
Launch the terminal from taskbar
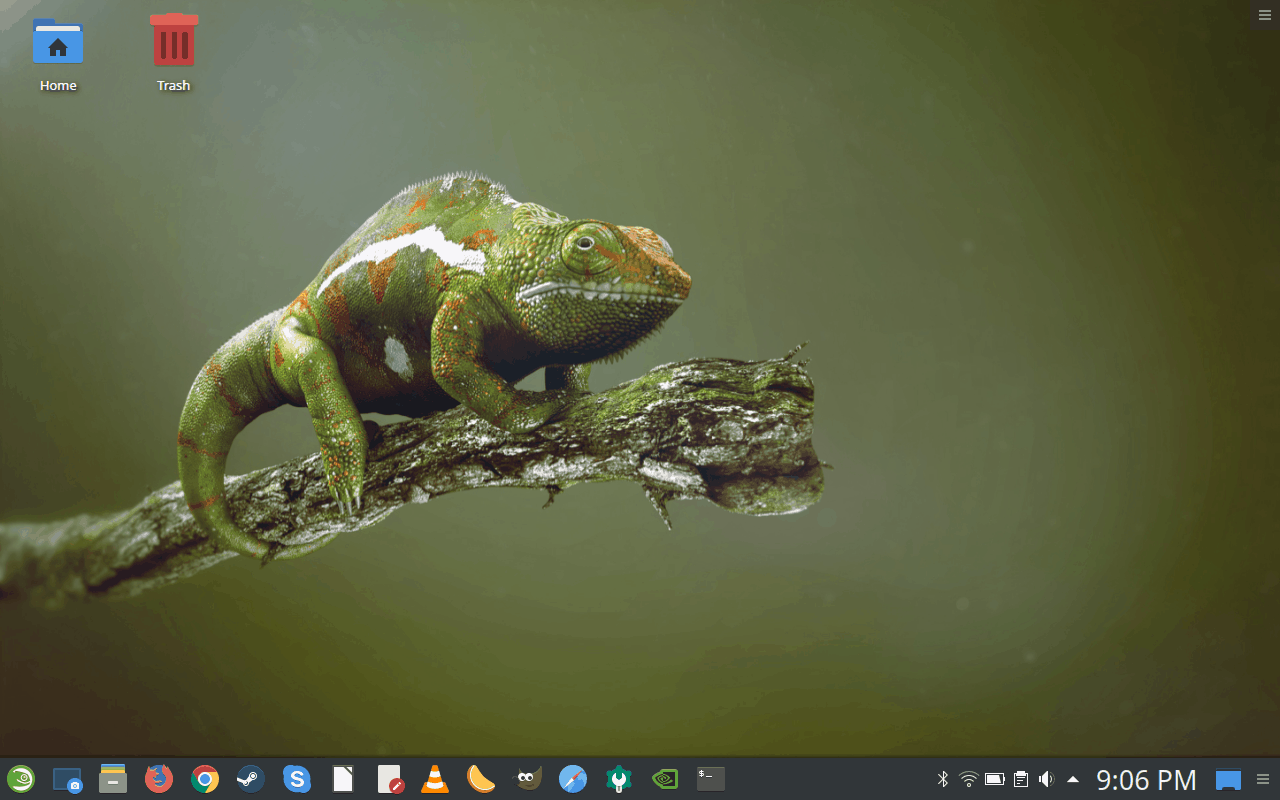[x=711, y=778]
